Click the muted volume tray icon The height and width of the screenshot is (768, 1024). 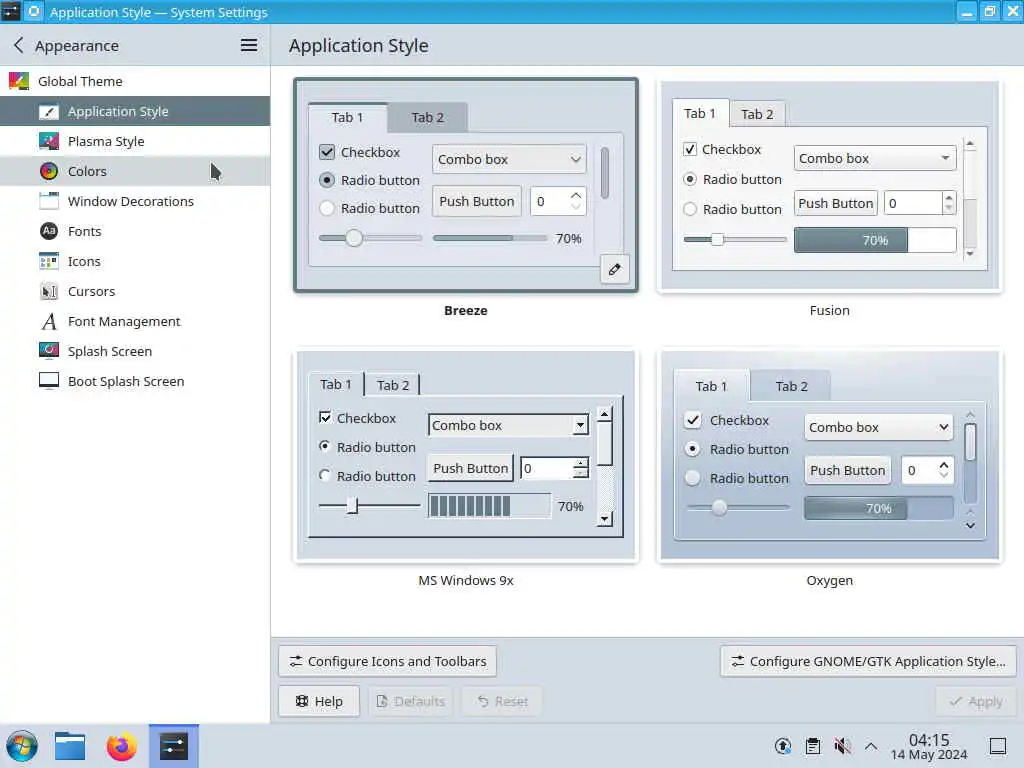click(x=842, y=746)
